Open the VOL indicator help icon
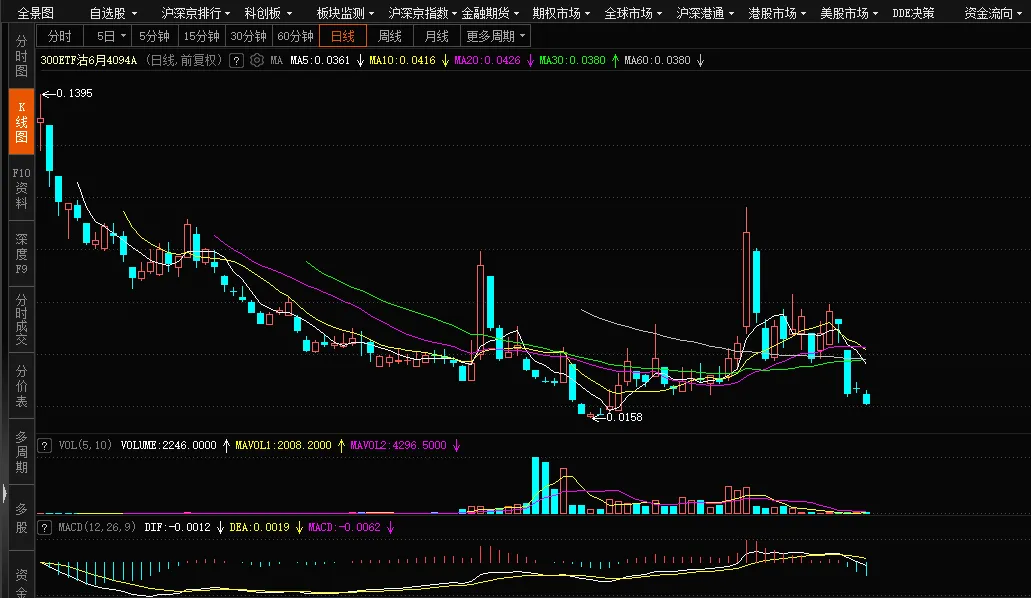This screenshot has width=1031, height=598. coord(44,445)
